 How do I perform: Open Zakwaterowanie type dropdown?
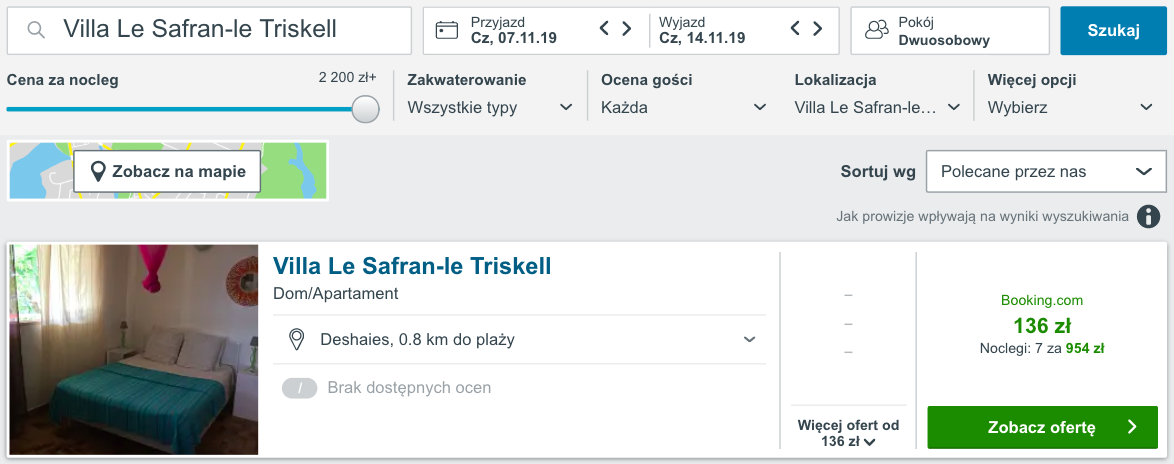coord(490,108)
